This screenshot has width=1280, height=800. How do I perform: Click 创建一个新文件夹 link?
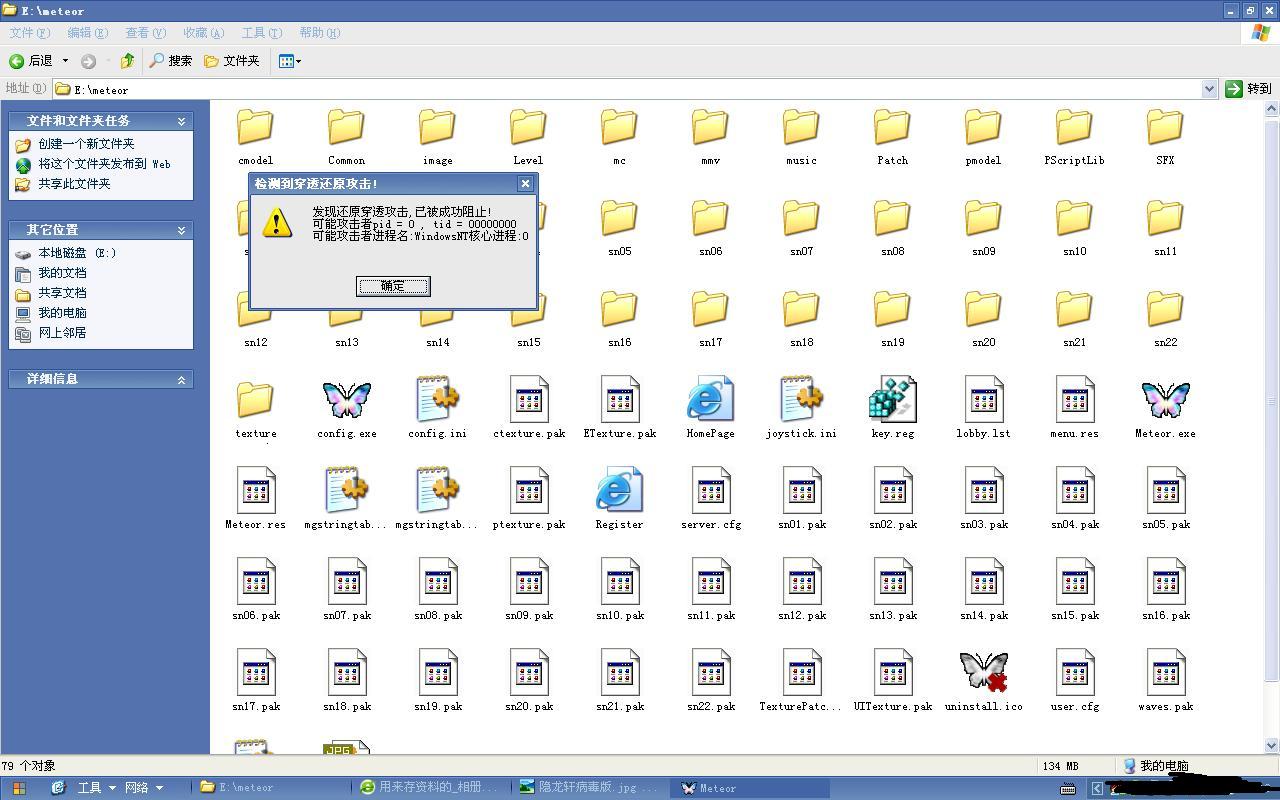(86, 144)
